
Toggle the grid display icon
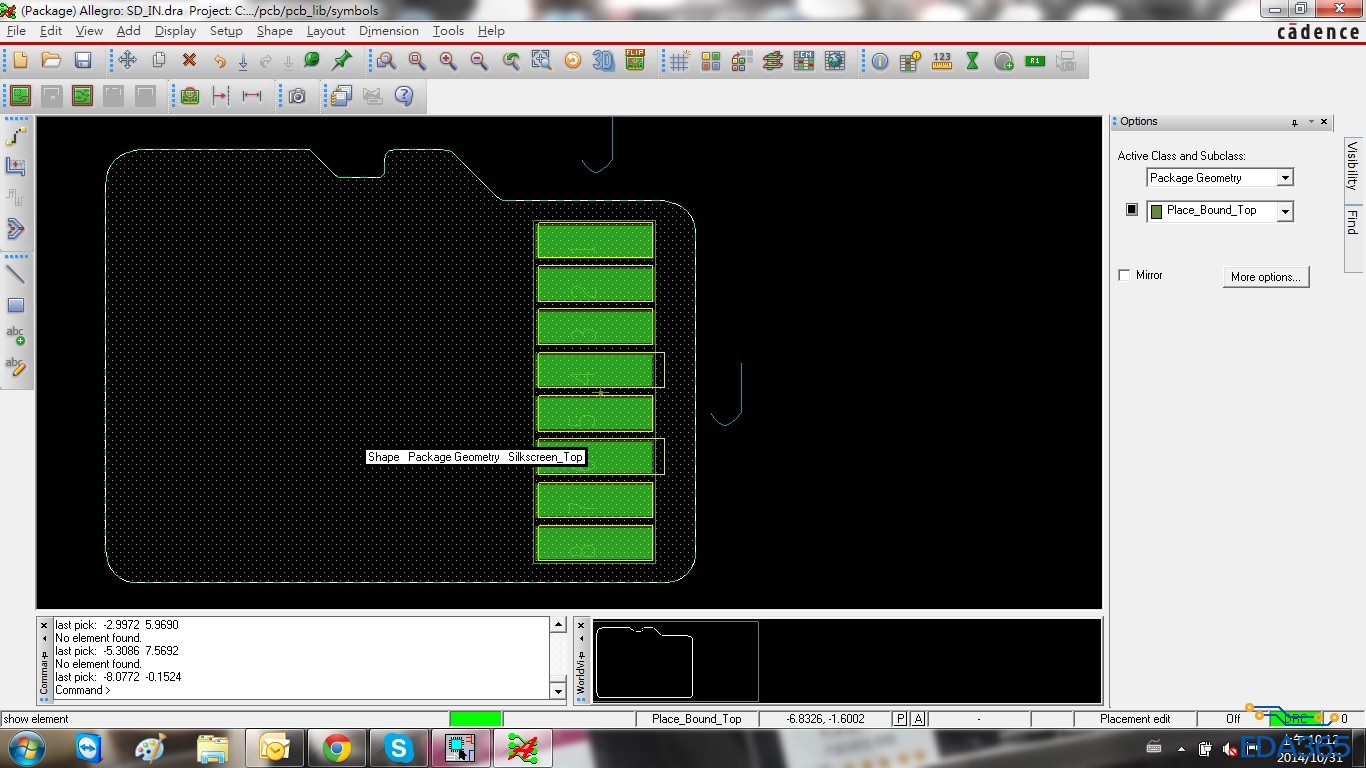(679, 61)
